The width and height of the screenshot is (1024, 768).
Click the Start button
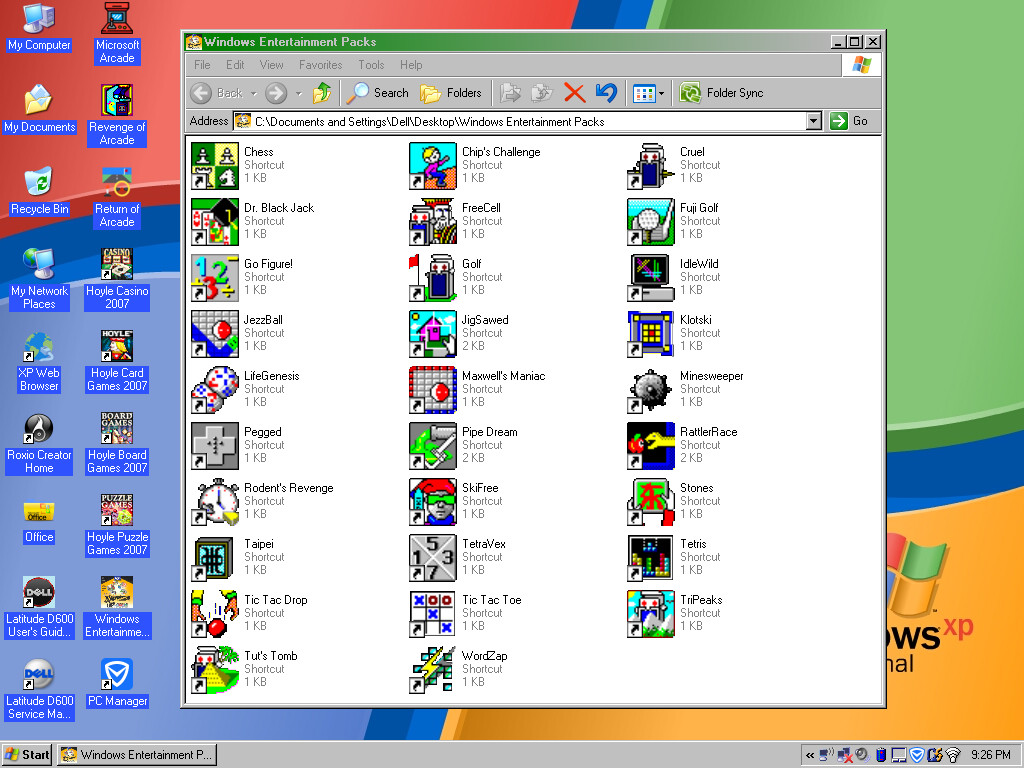27,755
